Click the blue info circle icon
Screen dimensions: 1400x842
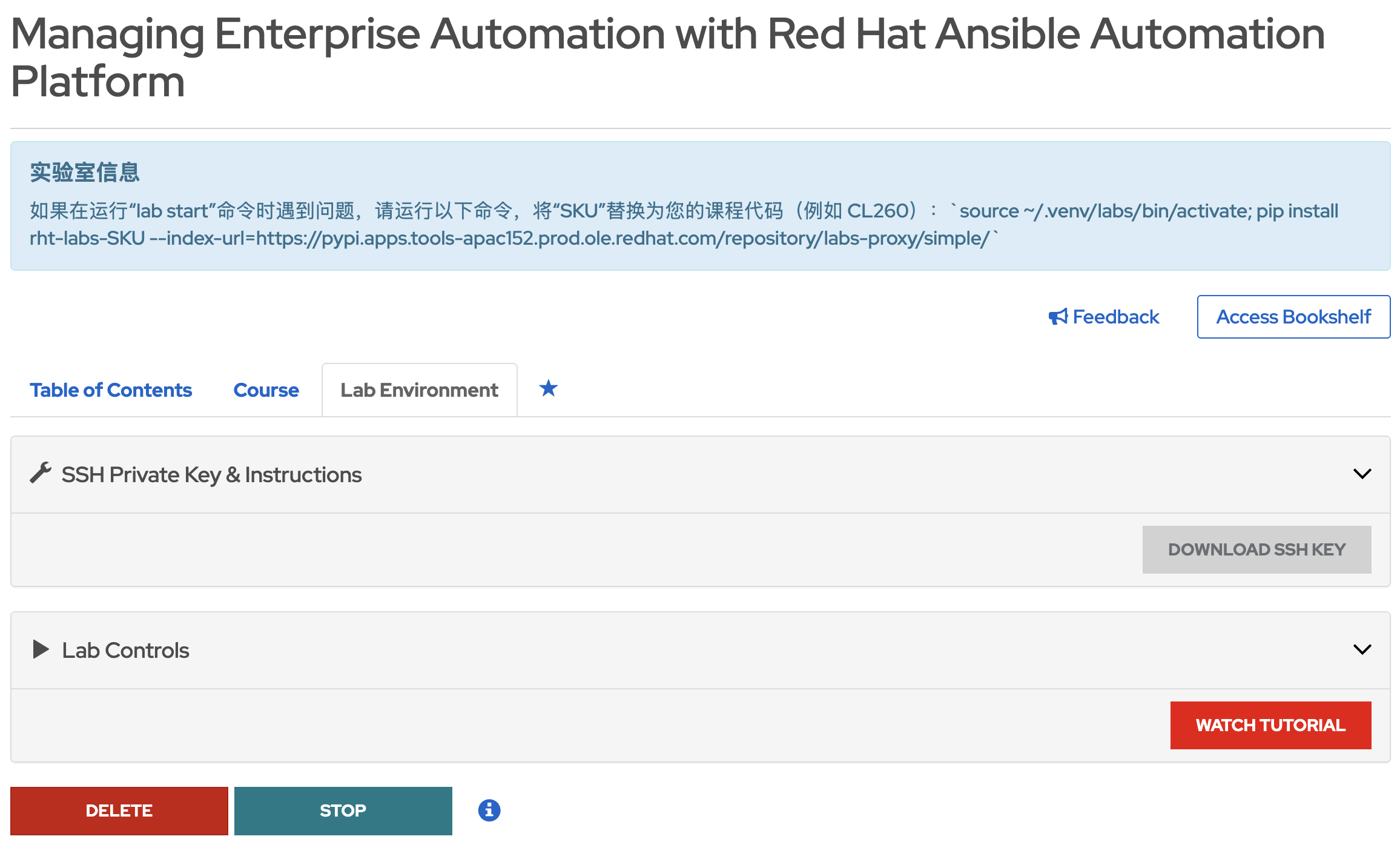[x=489, y=810]
